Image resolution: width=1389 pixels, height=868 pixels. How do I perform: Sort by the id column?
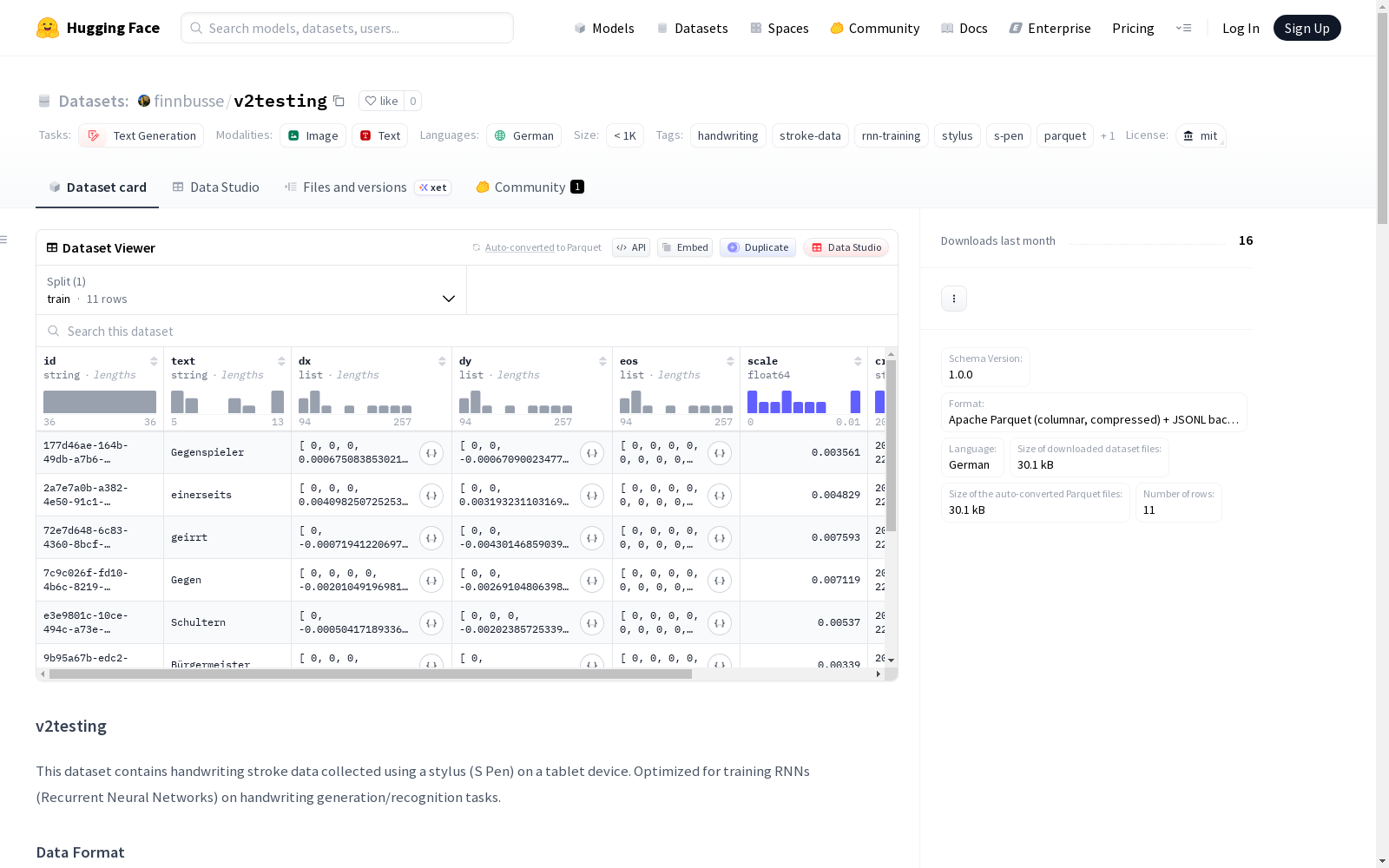(x=154, y=361)
